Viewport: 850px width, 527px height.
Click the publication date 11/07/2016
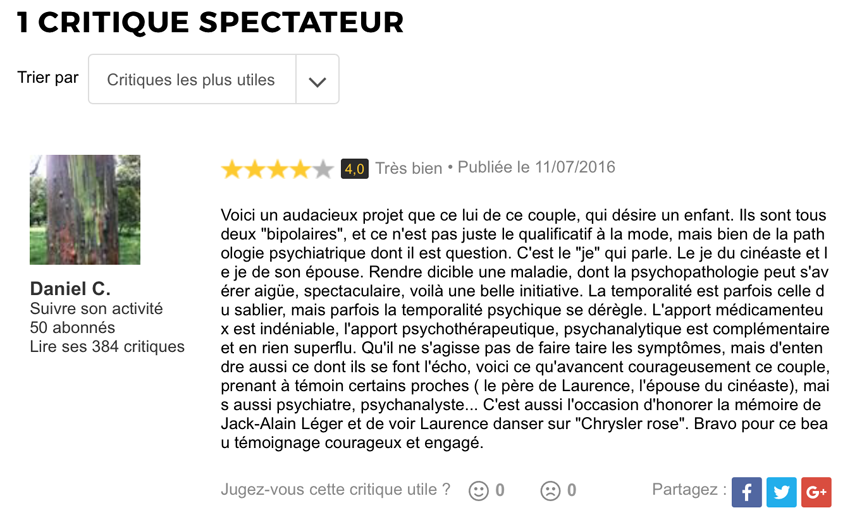coord(575,167)
